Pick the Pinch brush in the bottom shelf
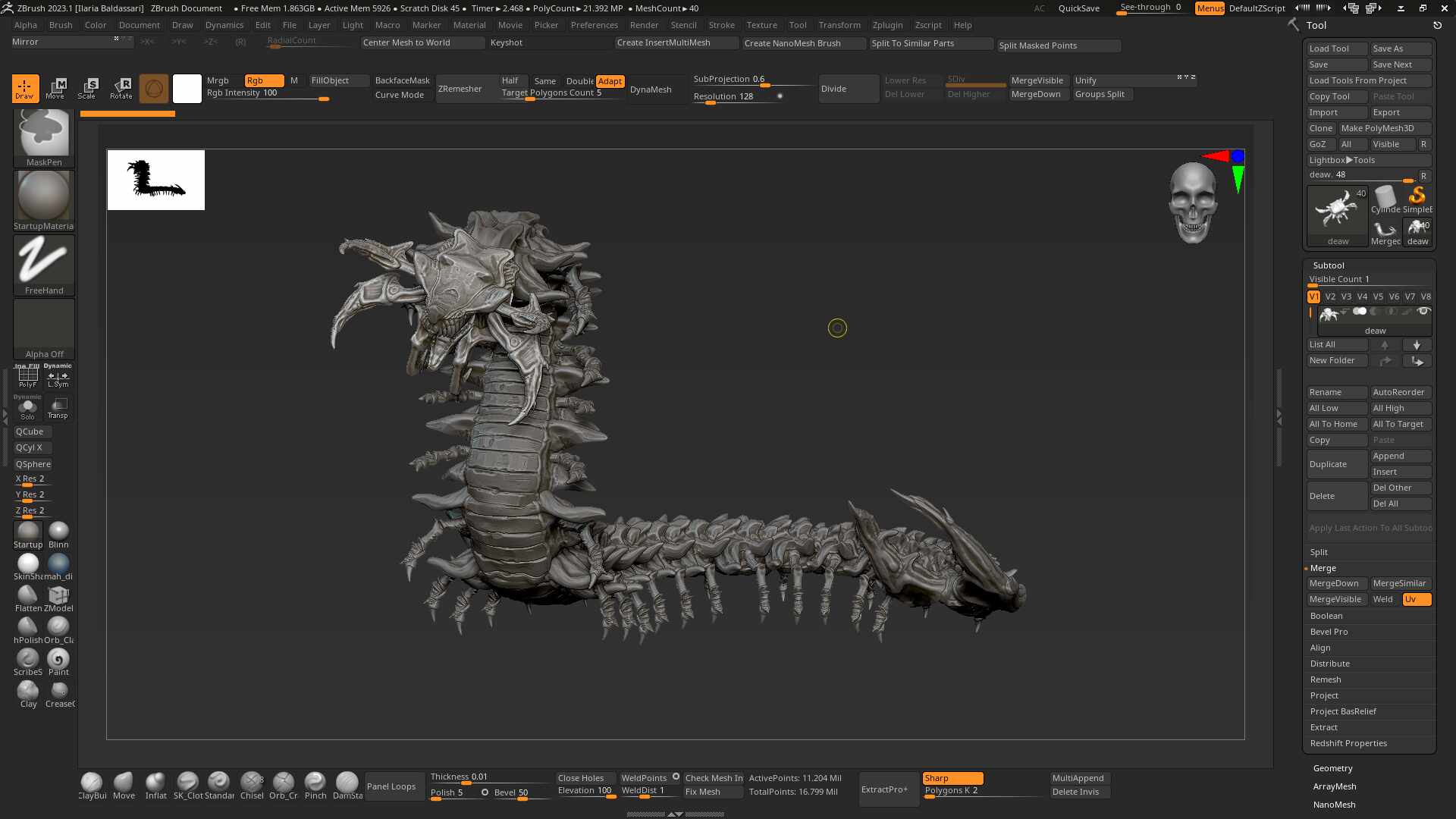 [315, 786]
